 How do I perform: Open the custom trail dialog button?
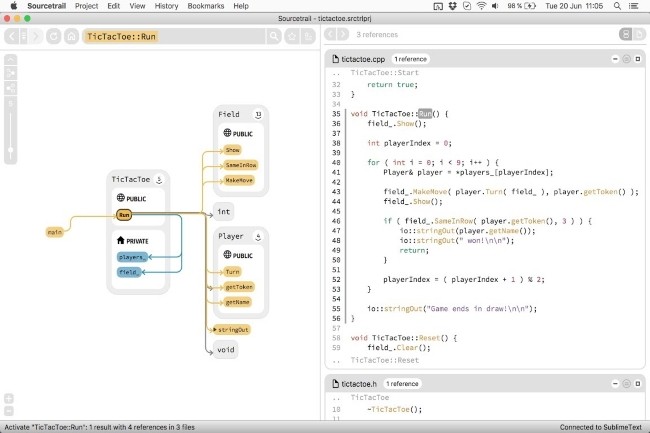11,74
